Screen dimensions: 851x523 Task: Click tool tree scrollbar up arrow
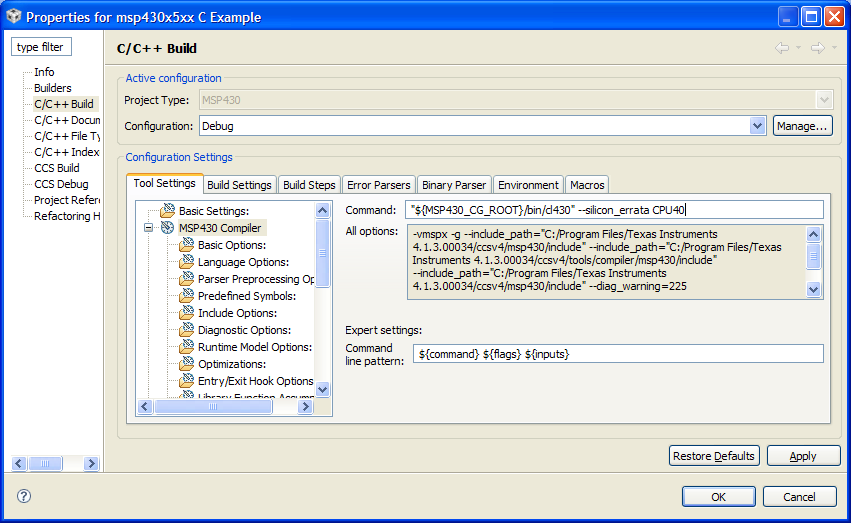pos(322,211)
